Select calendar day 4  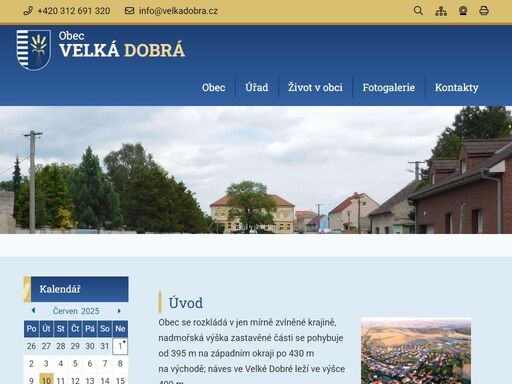(x=61, y=363)
